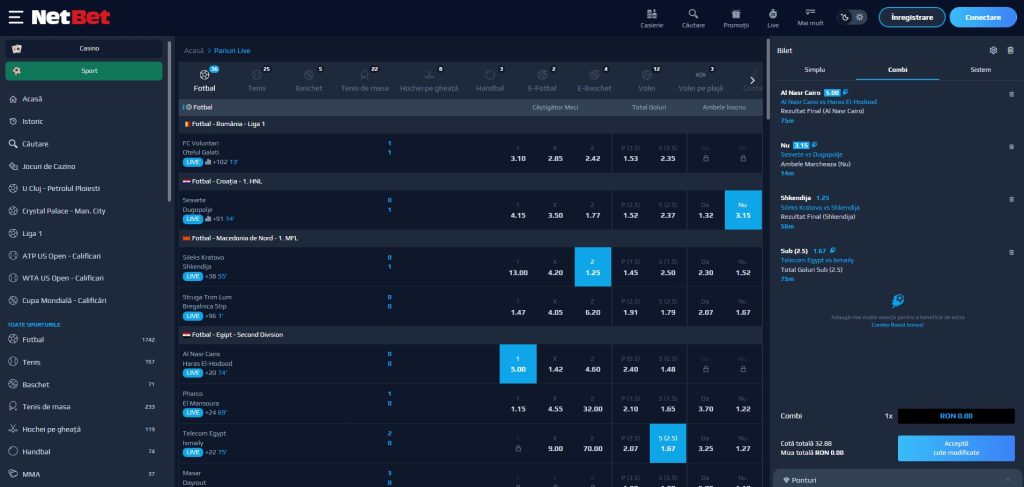
Task: Click the Conectare button
Action: (983, 17)
